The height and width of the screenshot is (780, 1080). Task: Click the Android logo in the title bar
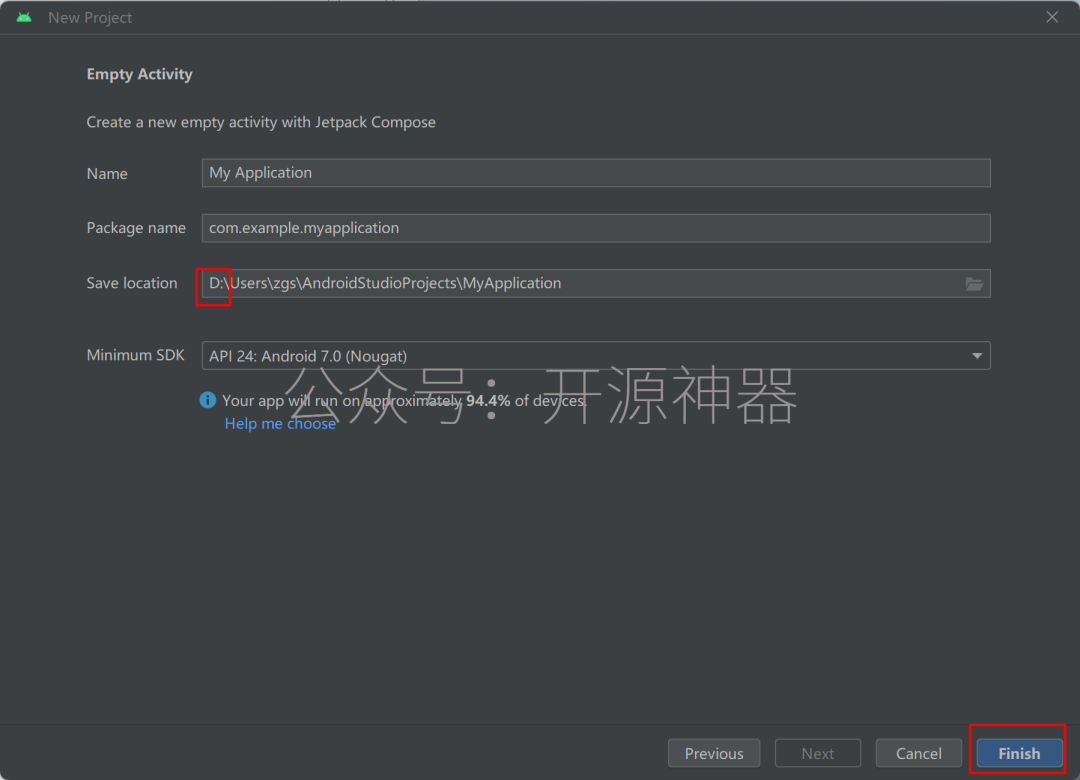24,17
